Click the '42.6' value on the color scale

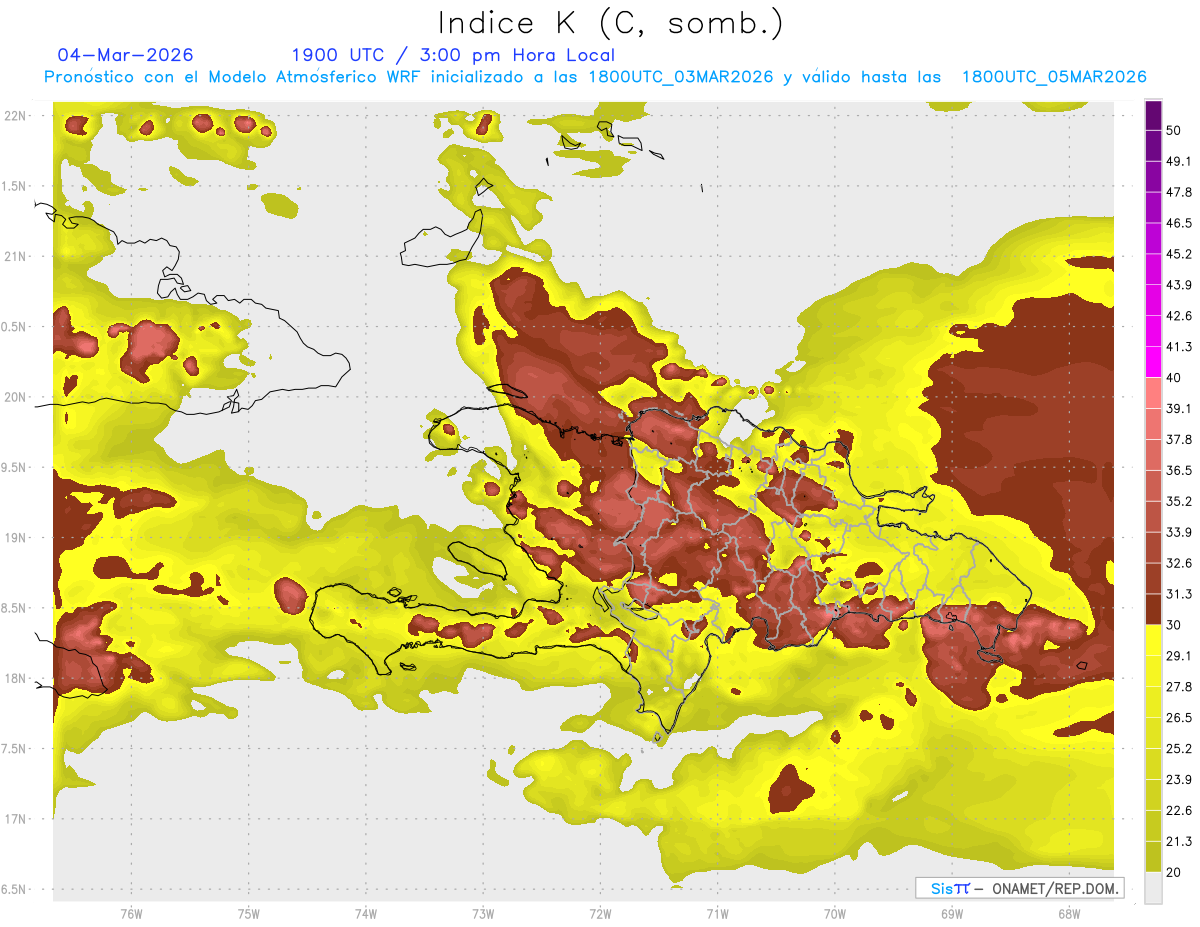click(1179, 316)
